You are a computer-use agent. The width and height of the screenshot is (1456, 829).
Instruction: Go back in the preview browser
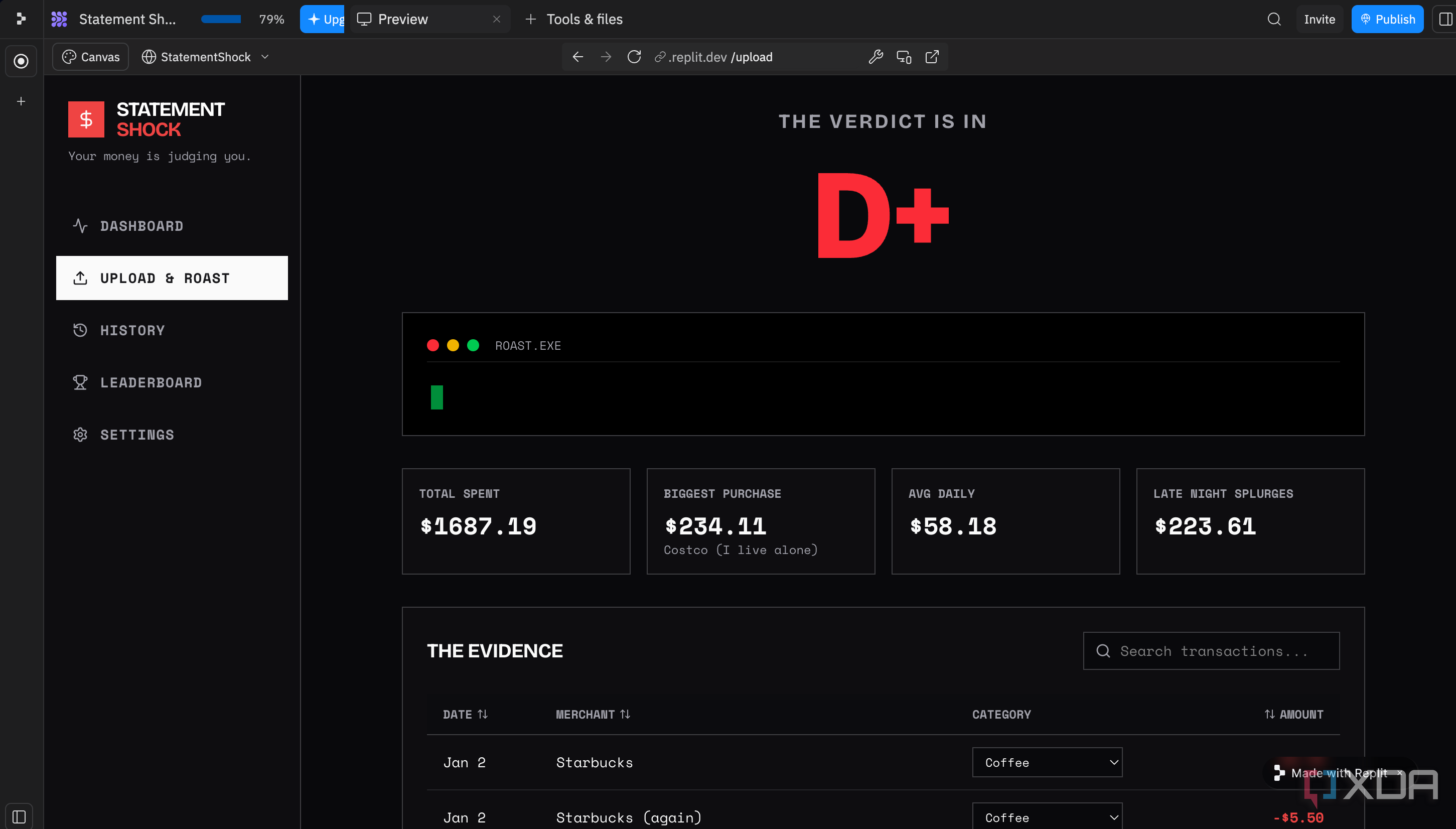click(577, 57)
